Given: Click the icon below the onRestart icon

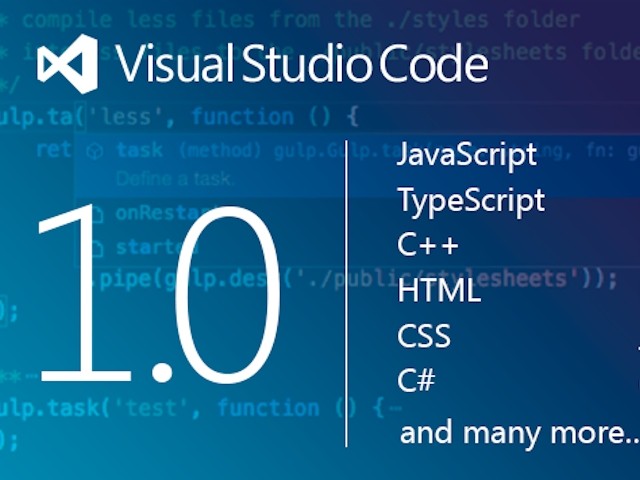Looking at the screenshot, I should click(x=96, y=246).
